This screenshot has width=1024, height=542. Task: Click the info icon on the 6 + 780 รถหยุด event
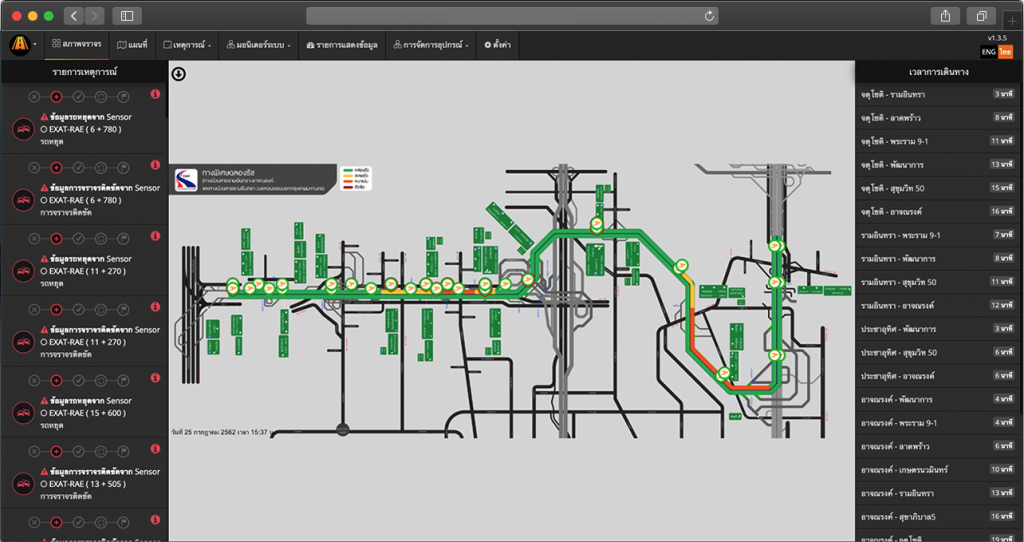(x=155, y=94)
